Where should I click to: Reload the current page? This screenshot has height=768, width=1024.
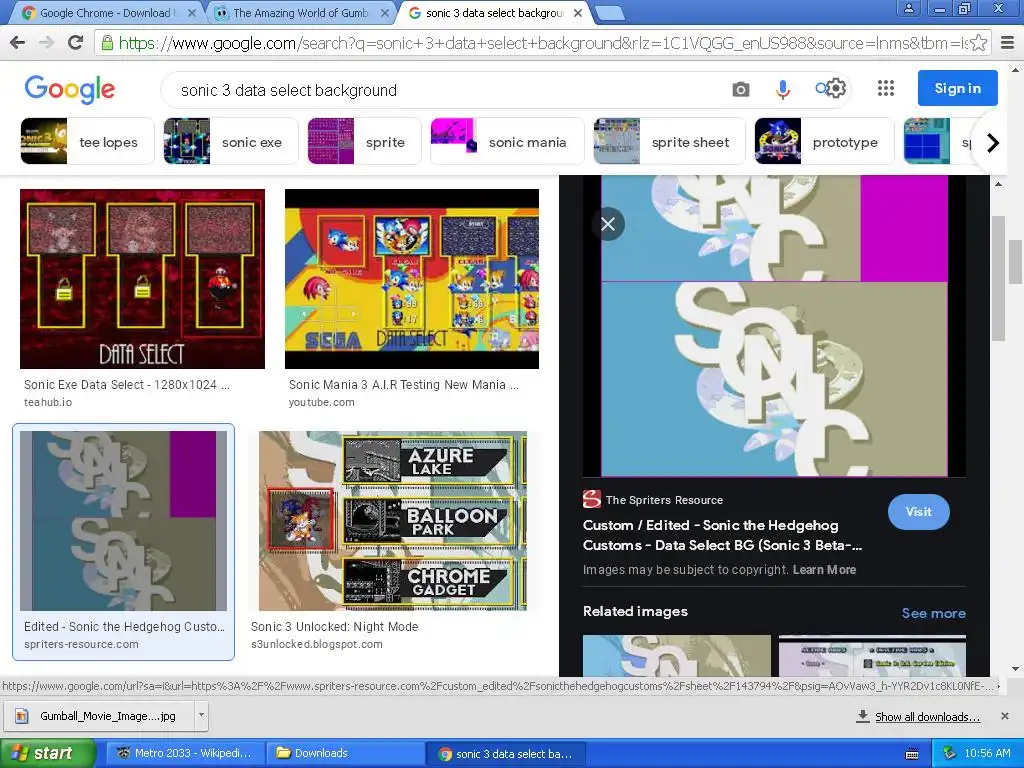click(x=76, y=43)
